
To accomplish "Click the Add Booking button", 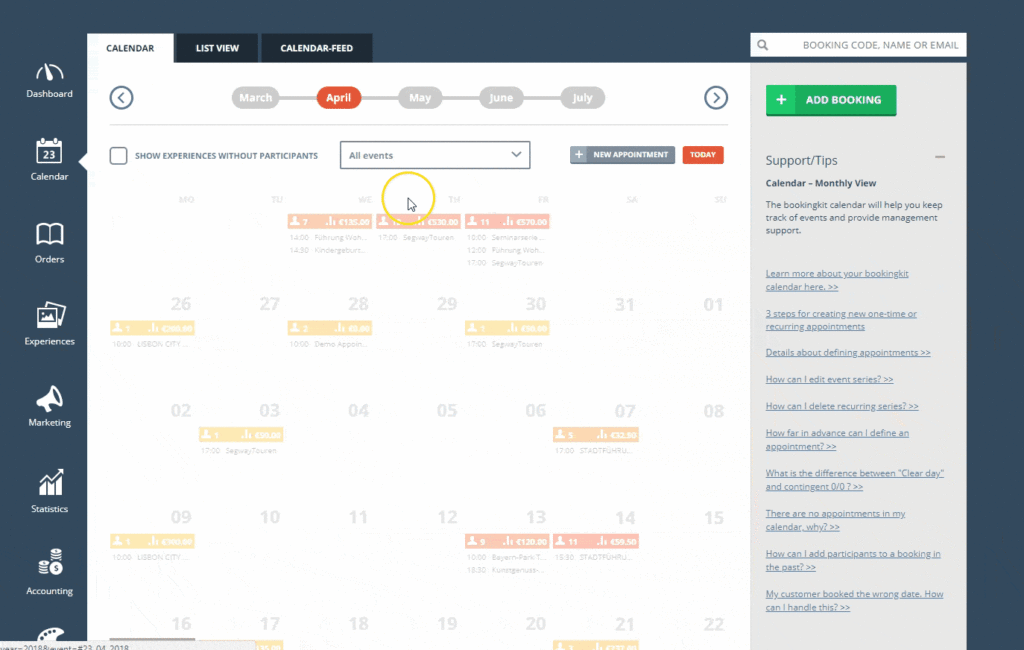I will click(831, 100).
